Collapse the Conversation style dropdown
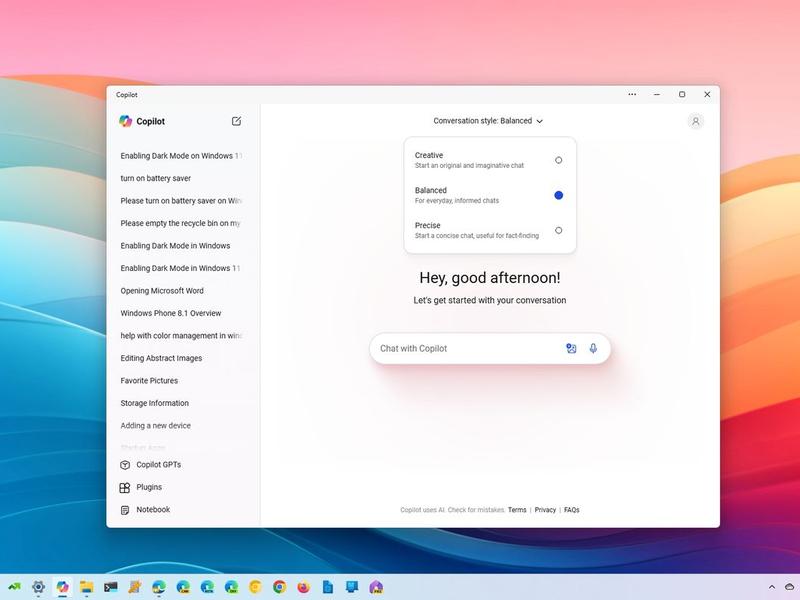Viewport: 800px width, 600px height. click(x=488, y=121)
